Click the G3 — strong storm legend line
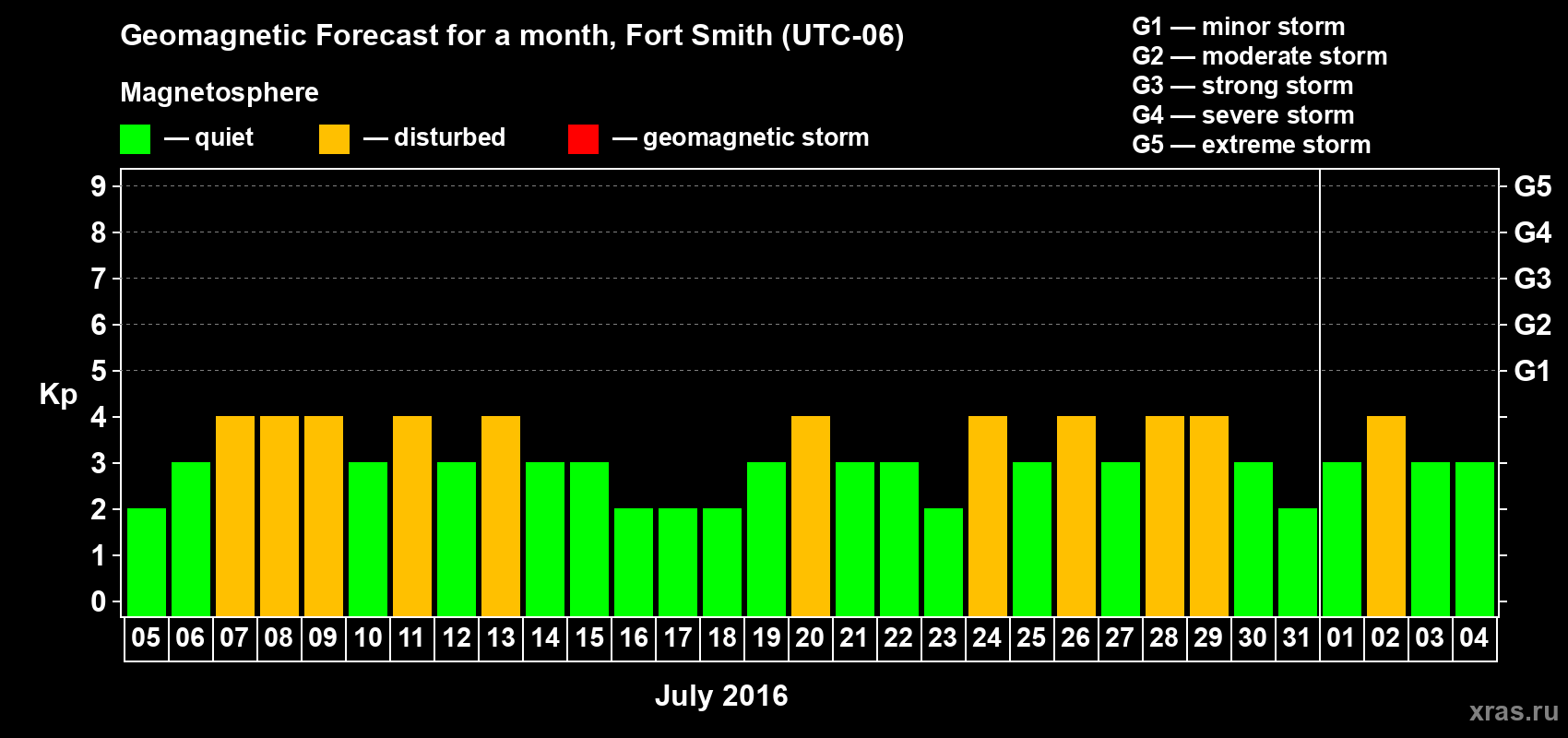 coord(1242,86)
